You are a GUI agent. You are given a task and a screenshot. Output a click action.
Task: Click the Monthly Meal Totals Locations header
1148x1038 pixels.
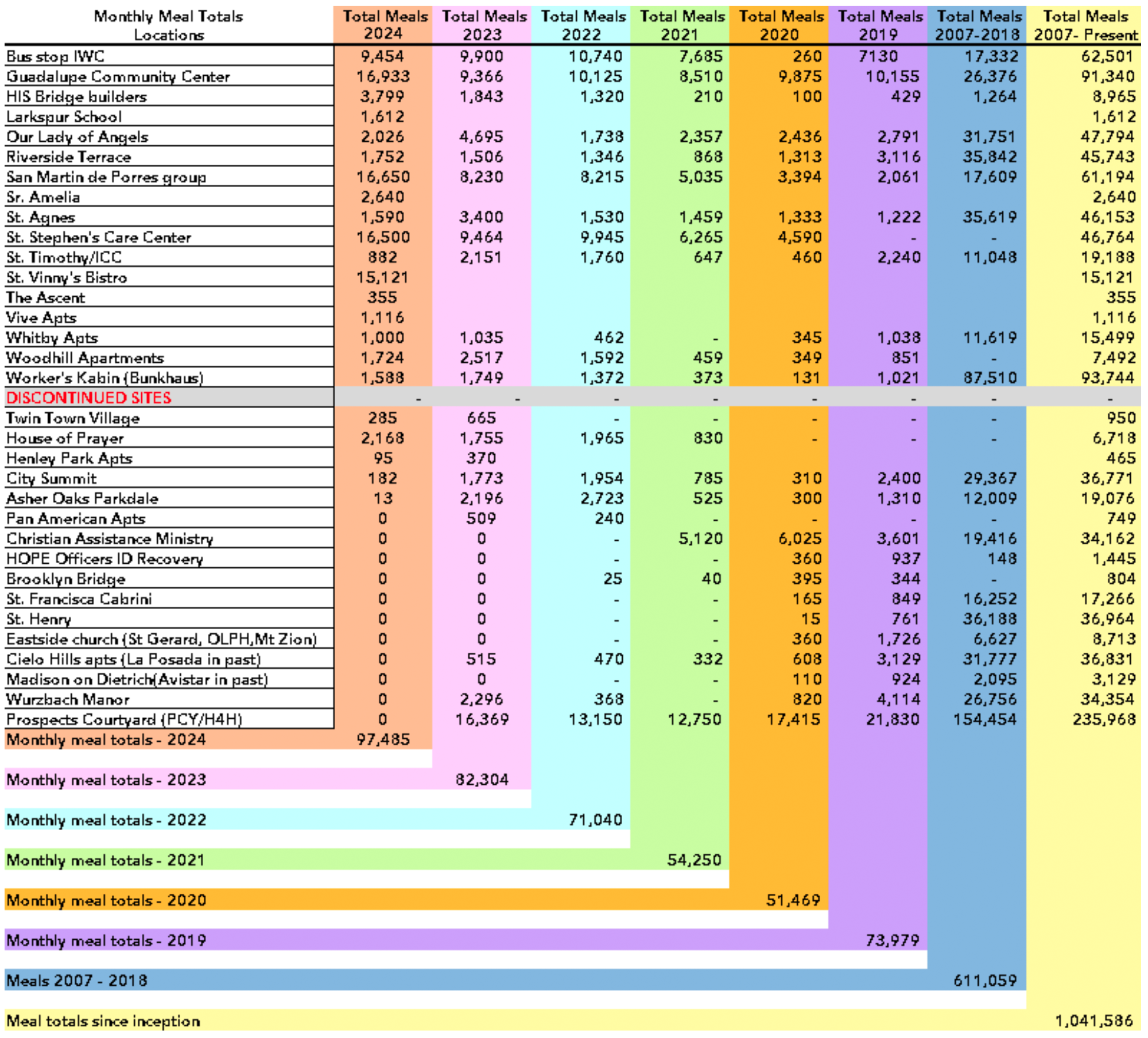168,25
